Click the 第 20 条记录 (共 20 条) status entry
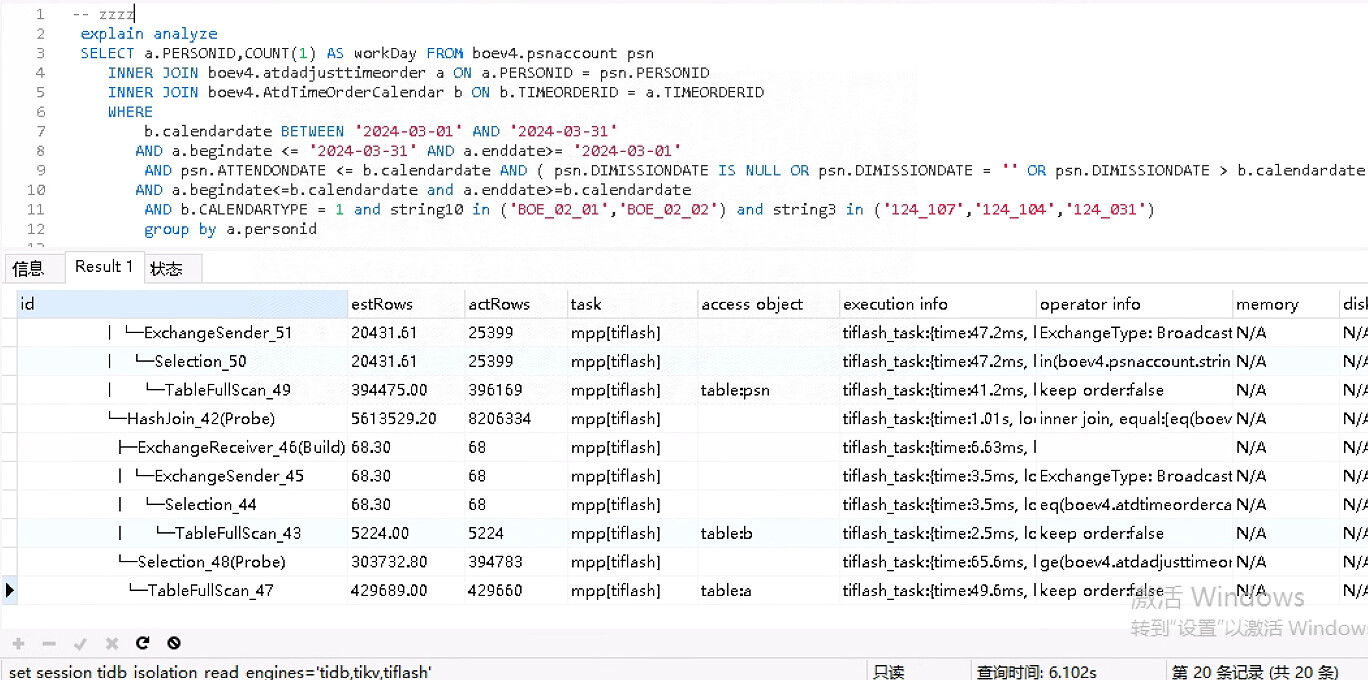Viewport: 1368px width, 680px height. click(x=1255, y=671)
